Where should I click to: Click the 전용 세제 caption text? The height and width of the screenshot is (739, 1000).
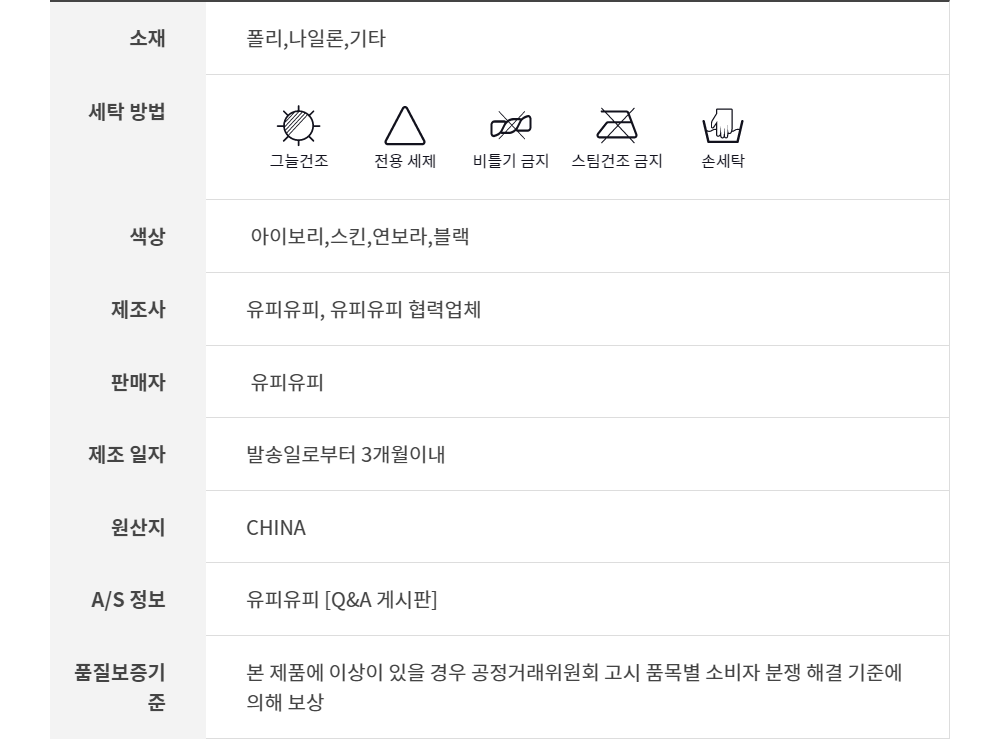[404, 160]
